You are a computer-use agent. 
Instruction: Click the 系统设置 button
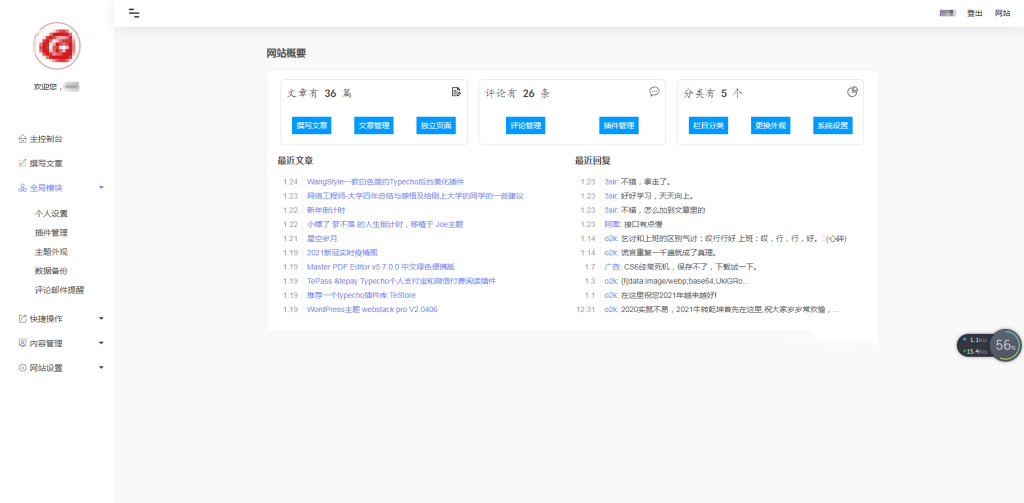(833, 125)
